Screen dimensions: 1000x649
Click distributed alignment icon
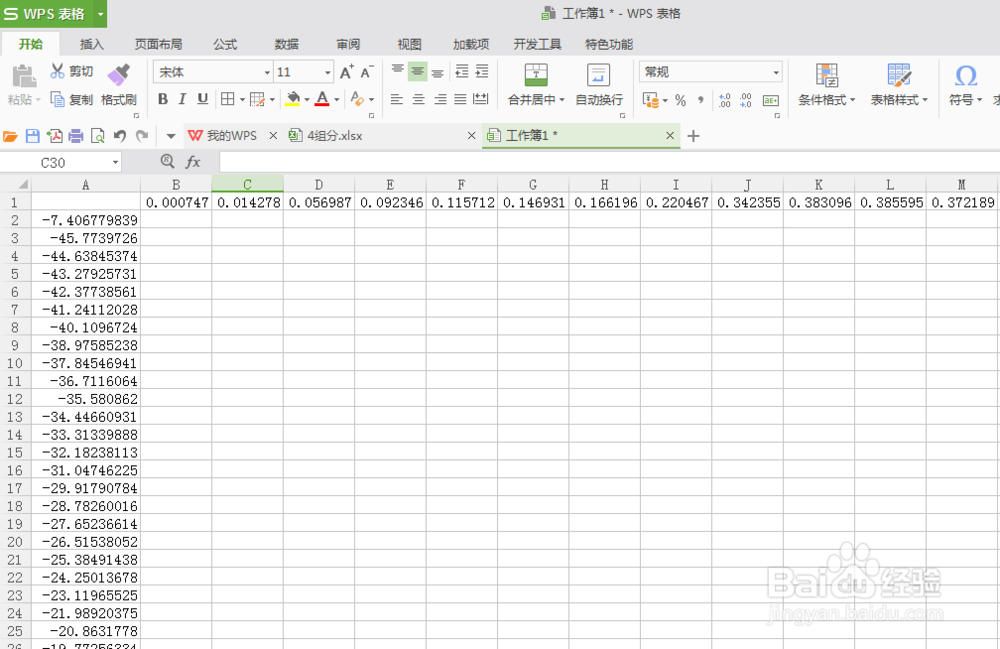[481, 99]
